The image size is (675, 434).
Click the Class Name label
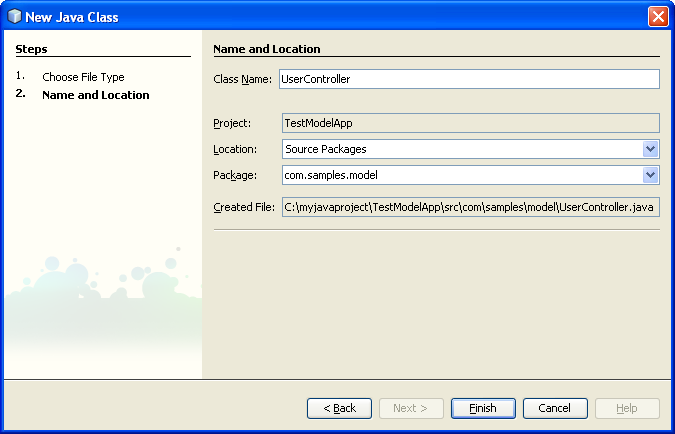point(243,79)
